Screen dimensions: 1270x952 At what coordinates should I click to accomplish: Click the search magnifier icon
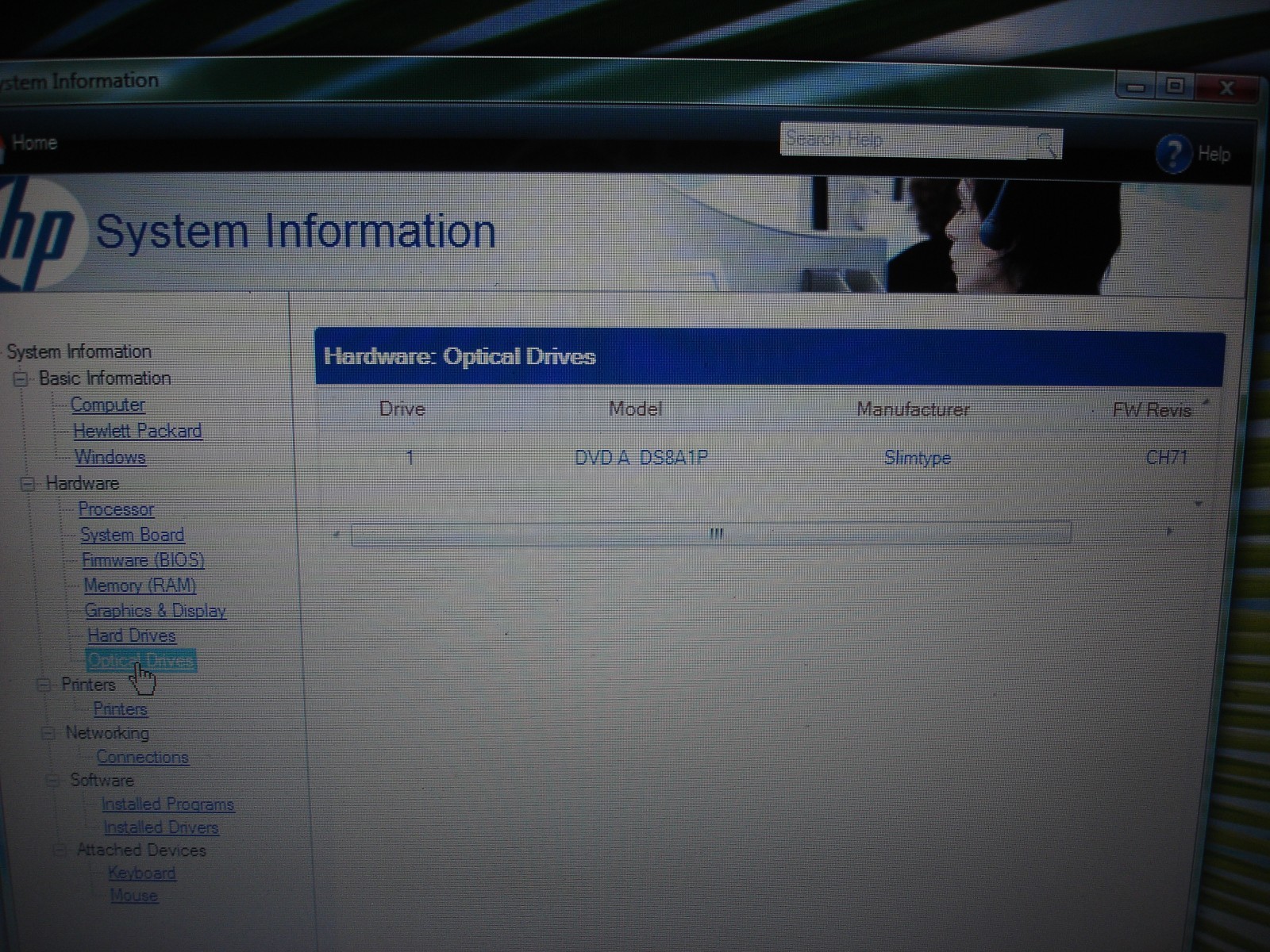pyautogui.click(x=1045, y=144)
